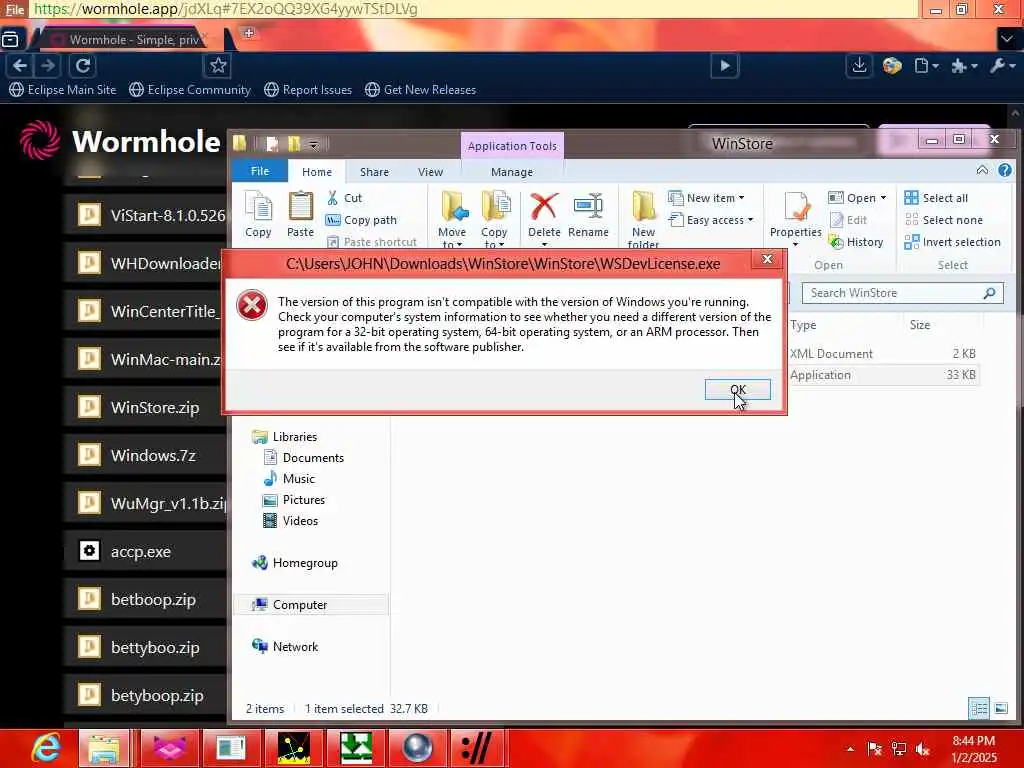
Task: Switch to large icons view in status bar
Action: coord(1001,709)
